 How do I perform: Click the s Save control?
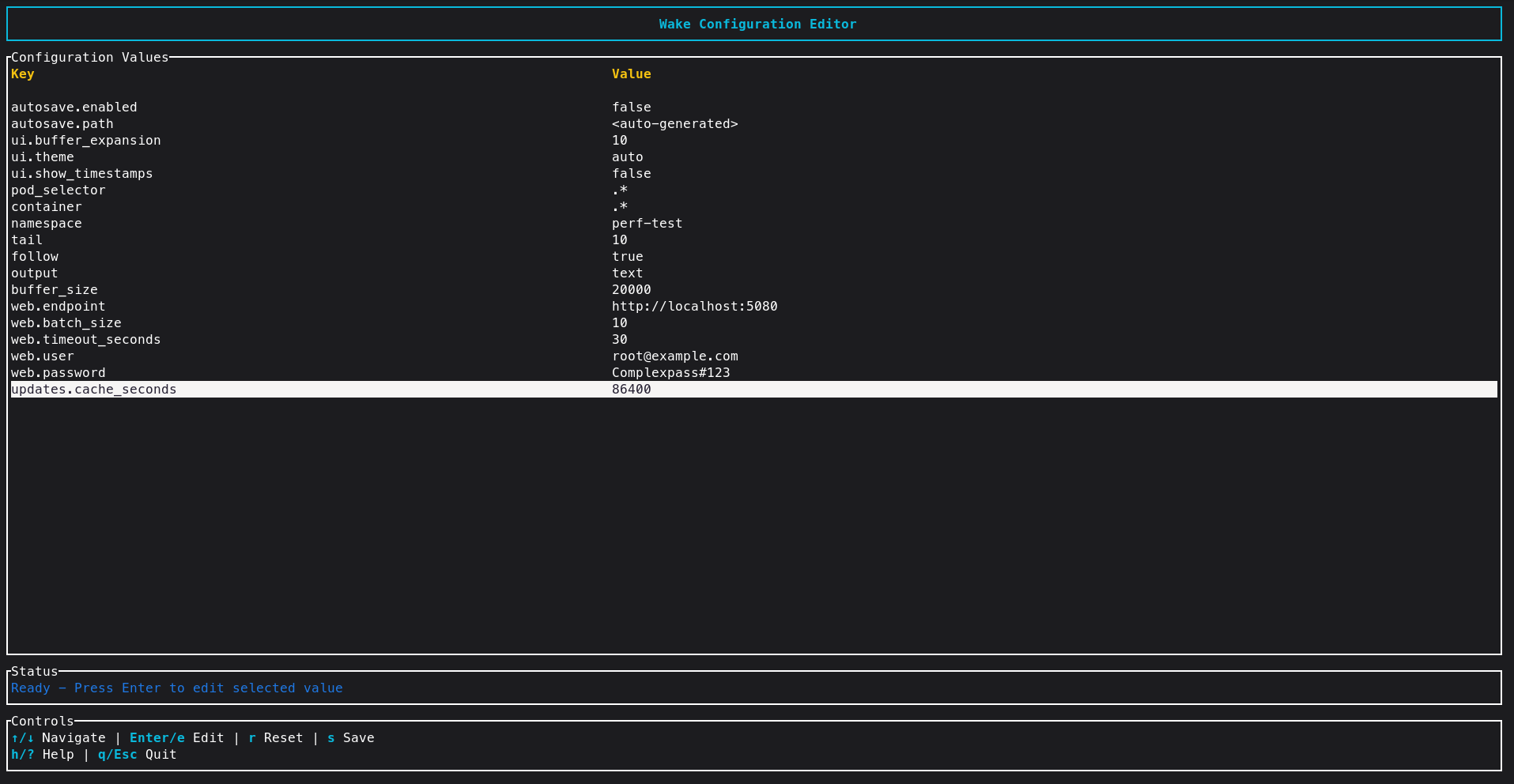(350, 738)
